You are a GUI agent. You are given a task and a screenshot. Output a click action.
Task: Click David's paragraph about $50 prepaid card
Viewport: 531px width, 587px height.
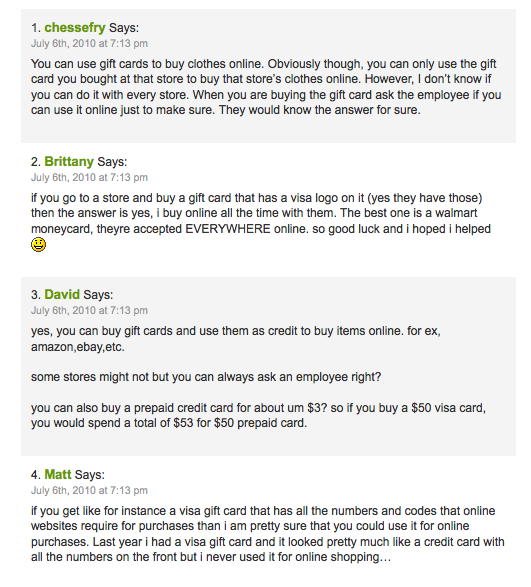(258, 415)
